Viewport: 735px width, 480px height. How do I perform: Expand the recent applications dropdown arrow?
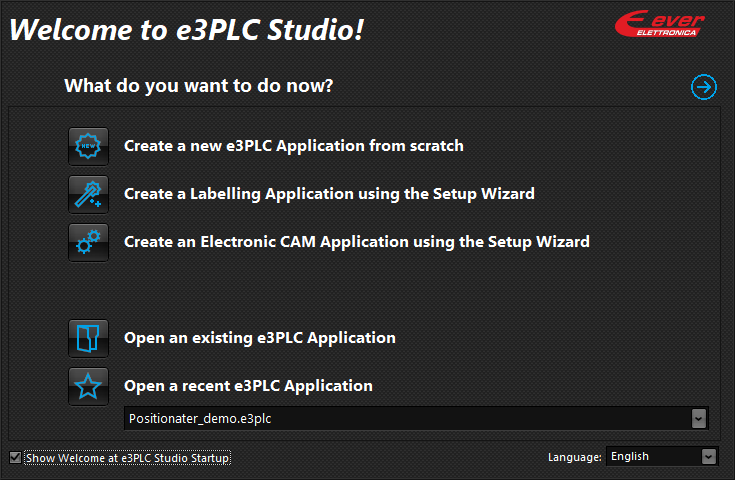click(698, 419)
